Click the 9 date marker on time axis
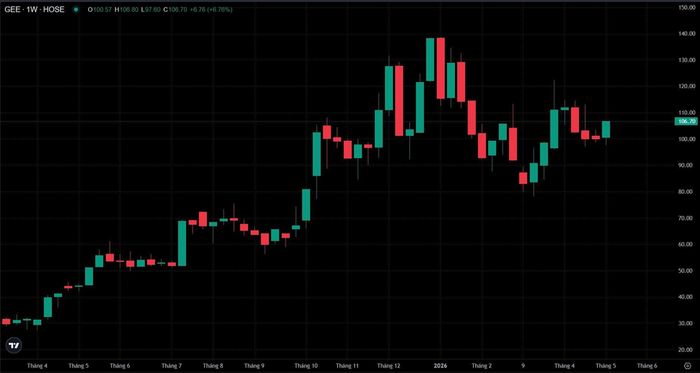The height and width of the screenshot is (373, 700). [x=523, y=366]
